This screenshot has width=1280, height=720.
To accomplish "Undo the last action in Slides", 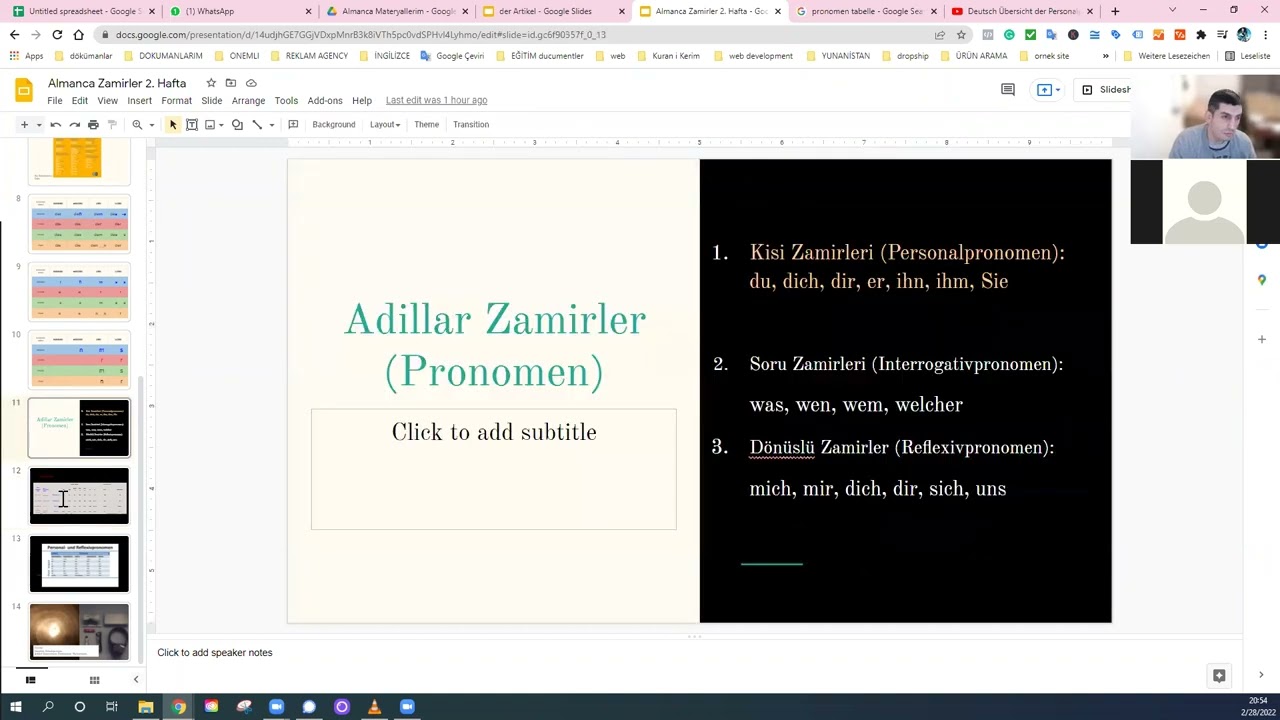I will tap(56, 125).
